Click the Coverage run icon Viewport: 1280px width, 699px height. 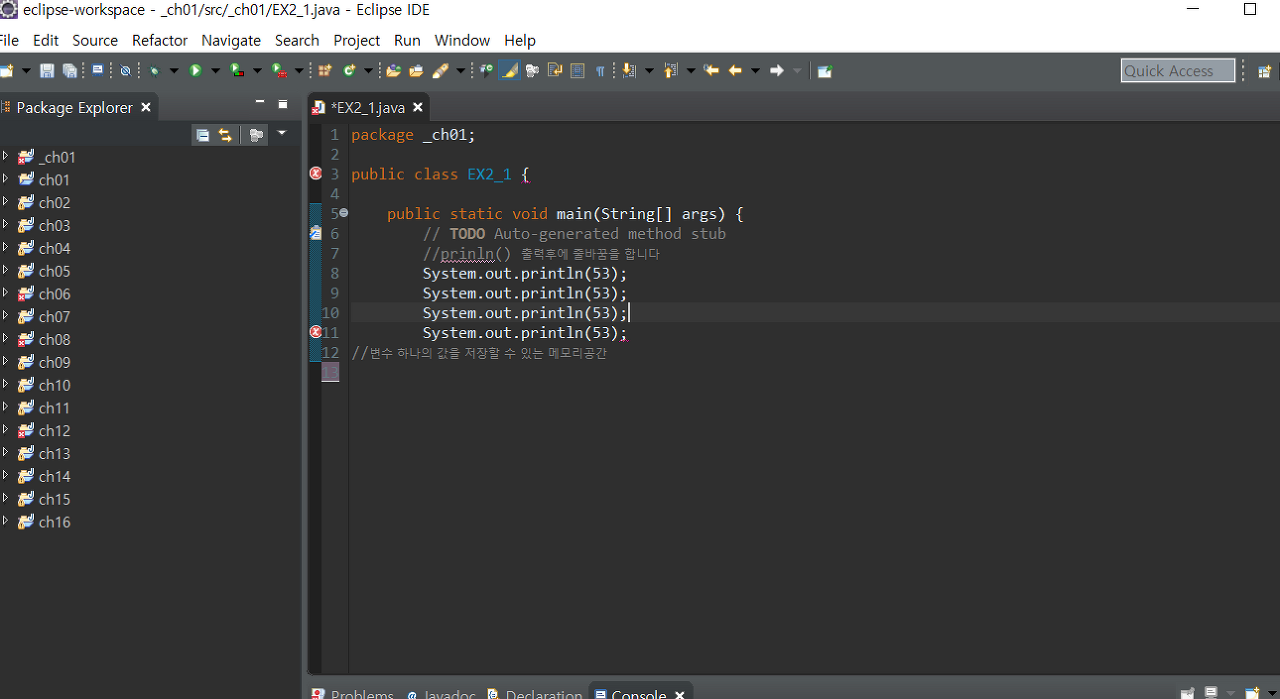point(237,71)
